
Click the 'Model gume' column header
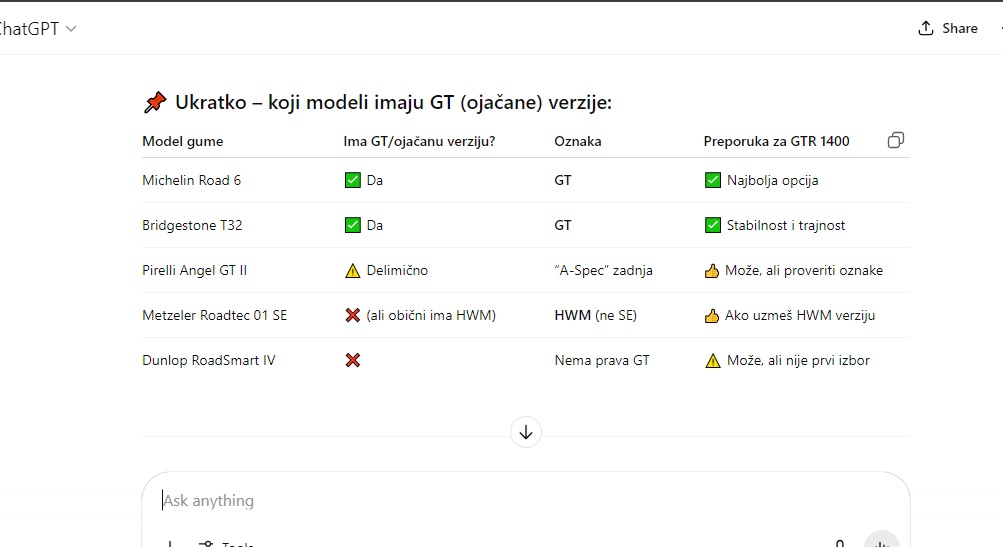click(x=182, y=141)
